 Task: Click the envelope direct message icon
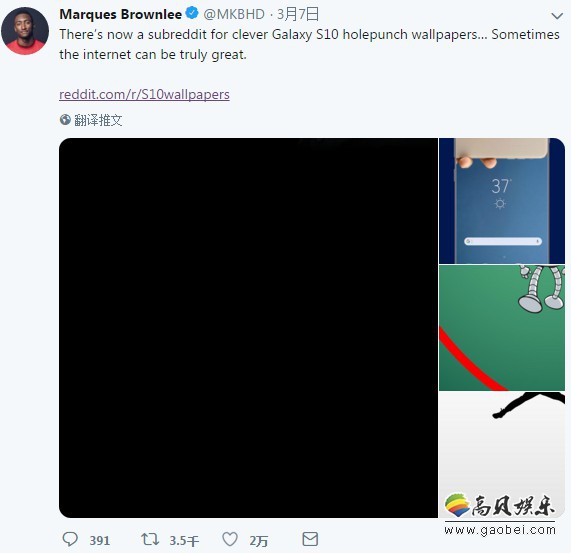[310, 539]
